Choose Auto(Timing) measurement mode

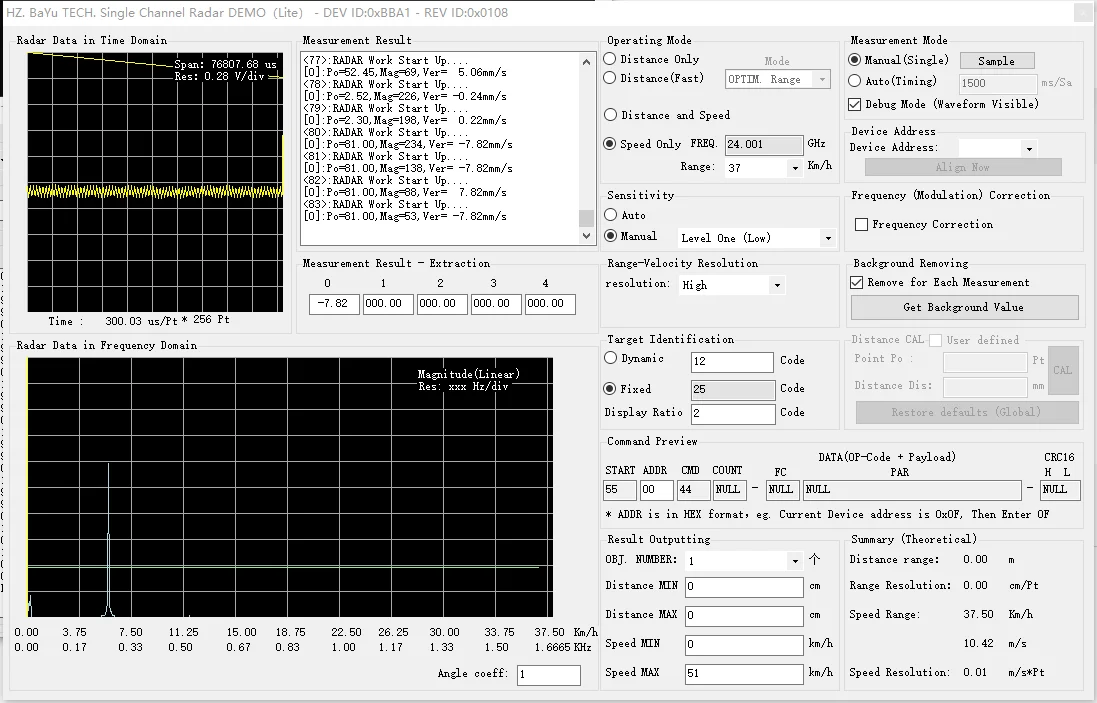[x=855, y=81]
